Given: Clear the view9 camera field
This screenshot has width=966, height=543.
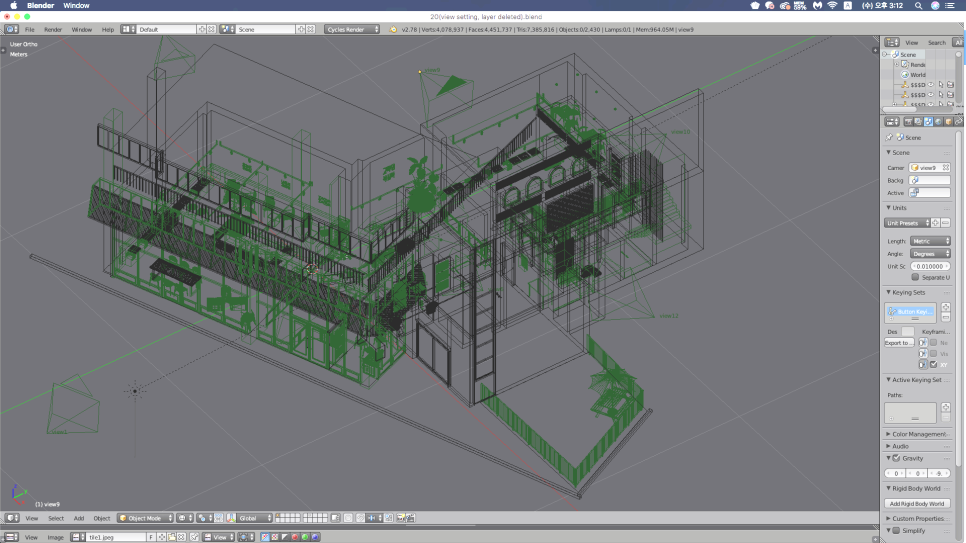Looking at the screenshot, I should click(x=946, y=167).
